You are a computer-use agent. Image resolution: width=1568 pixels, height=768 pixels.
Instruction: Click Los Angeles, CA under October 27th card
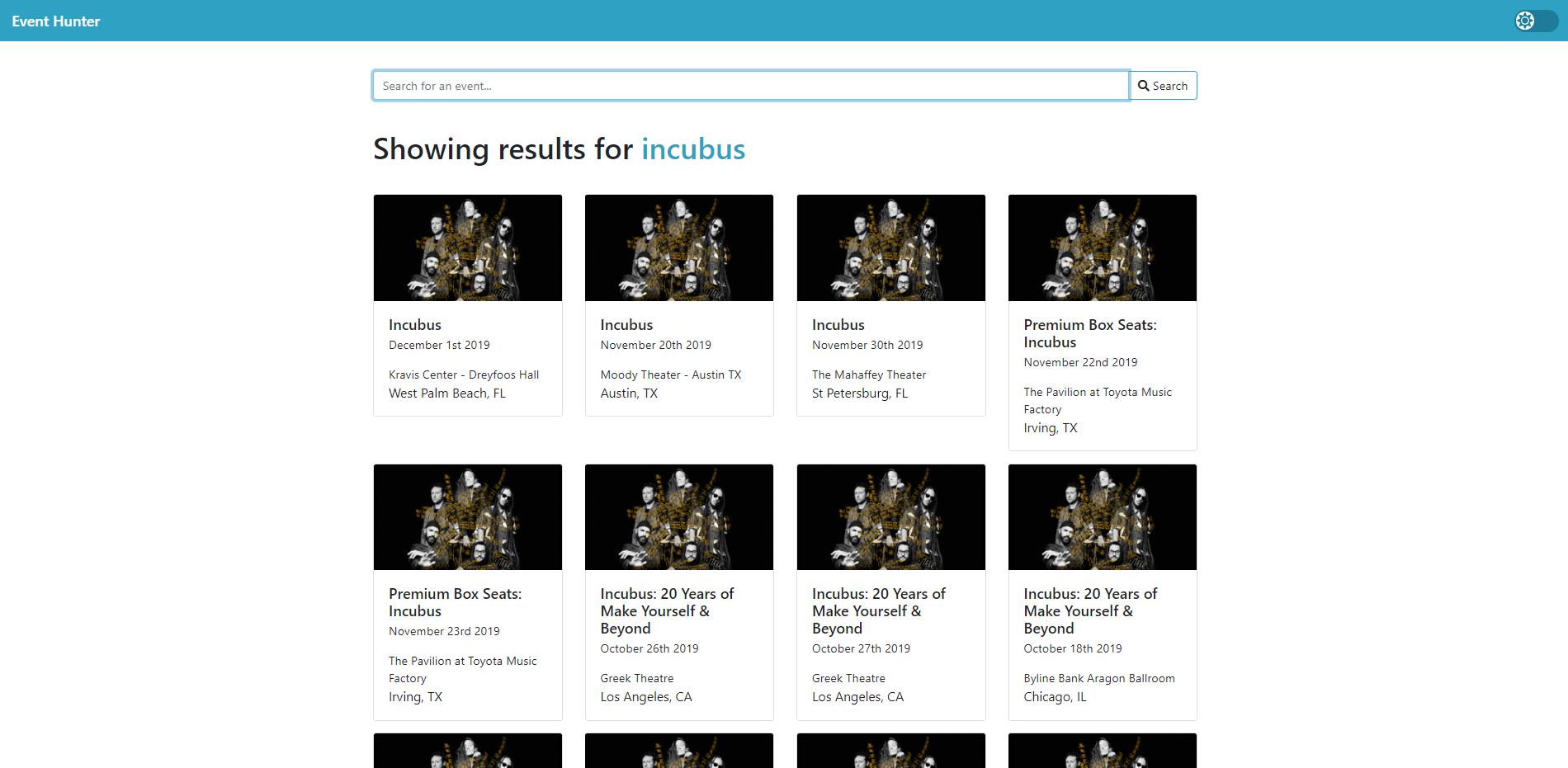tap(857, 697)
